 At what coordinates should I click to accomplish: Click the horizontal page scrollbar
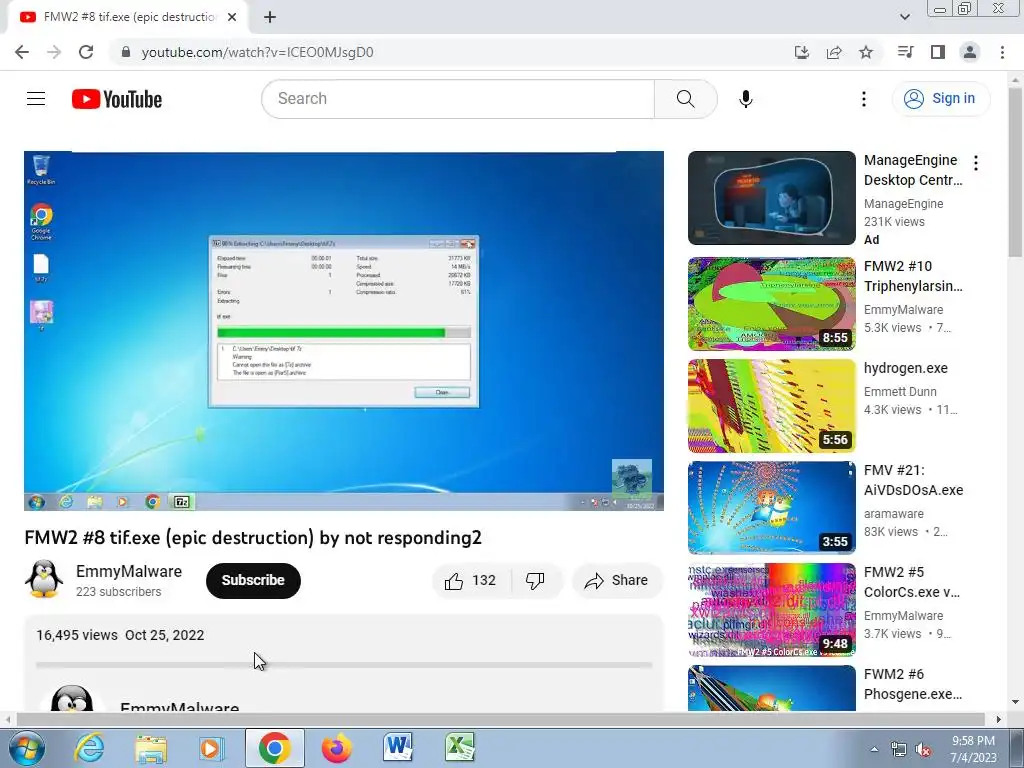500,720
